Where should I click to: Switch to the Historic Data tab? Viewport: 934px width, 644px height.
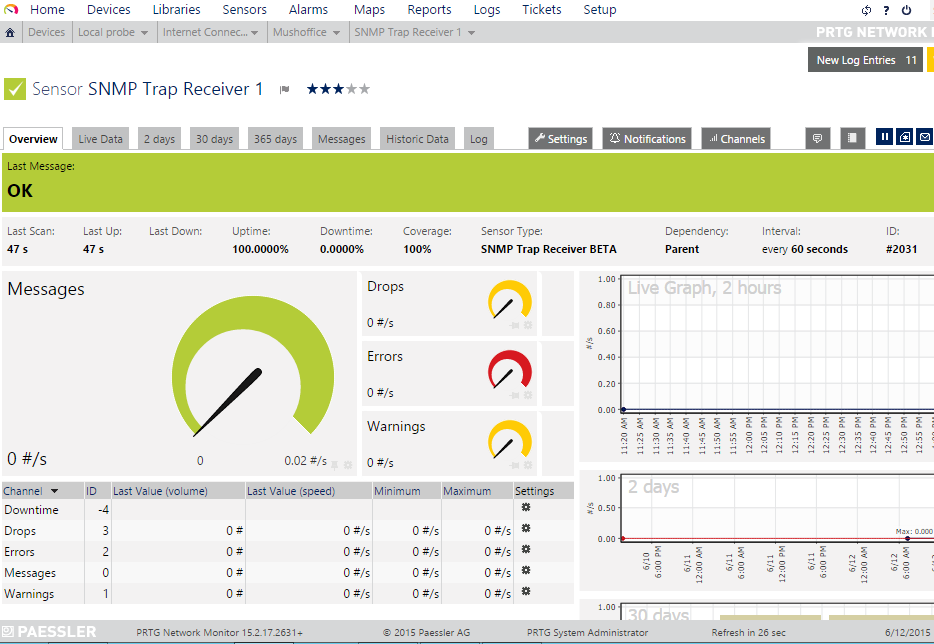[417, 139]
